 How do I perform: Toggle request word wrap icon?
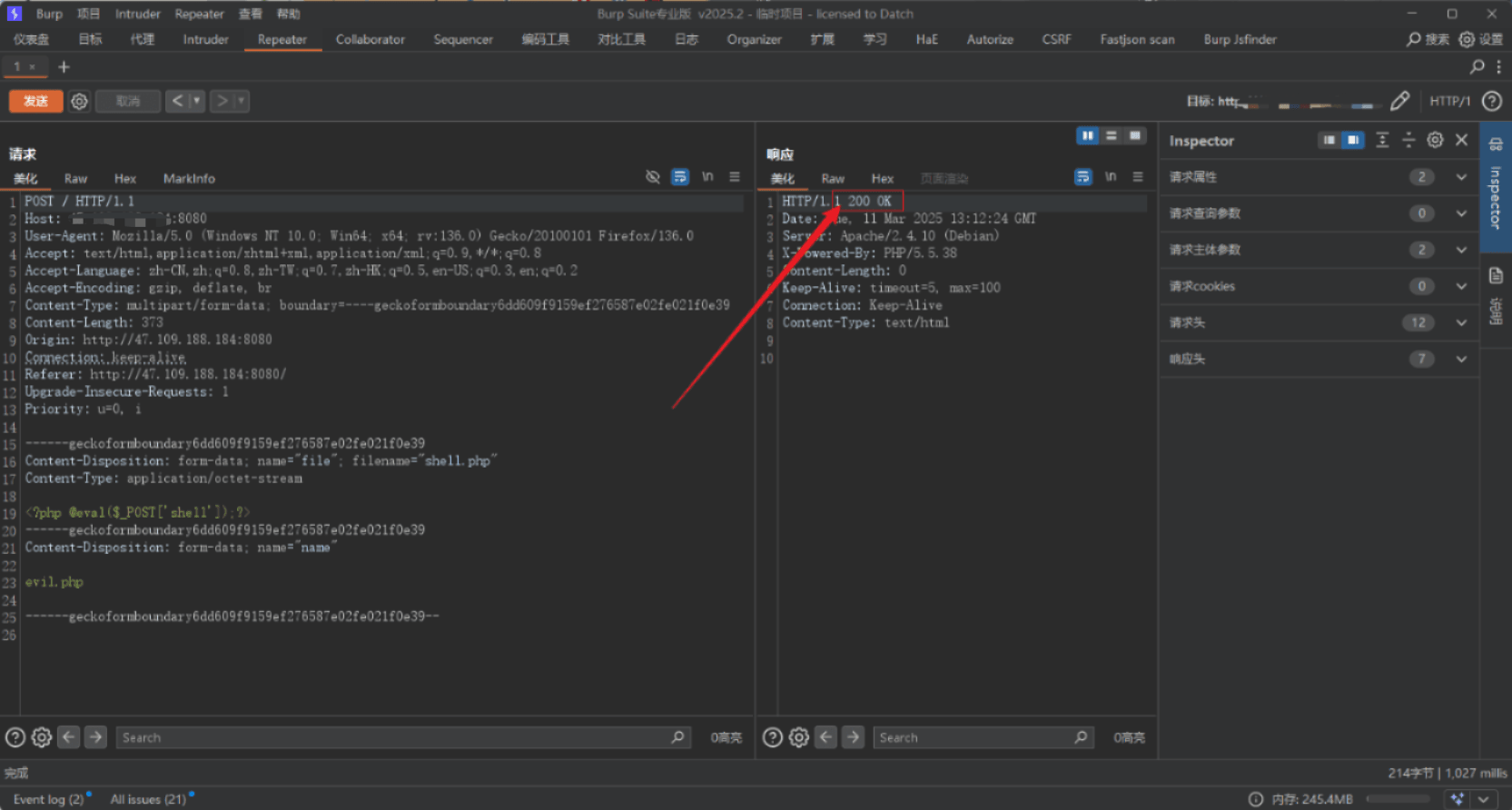click(680, 177)
